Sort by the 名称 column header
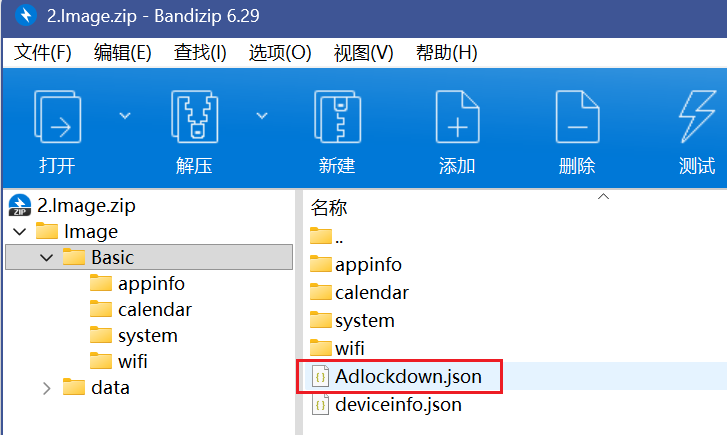 click(x=329, y=208)
